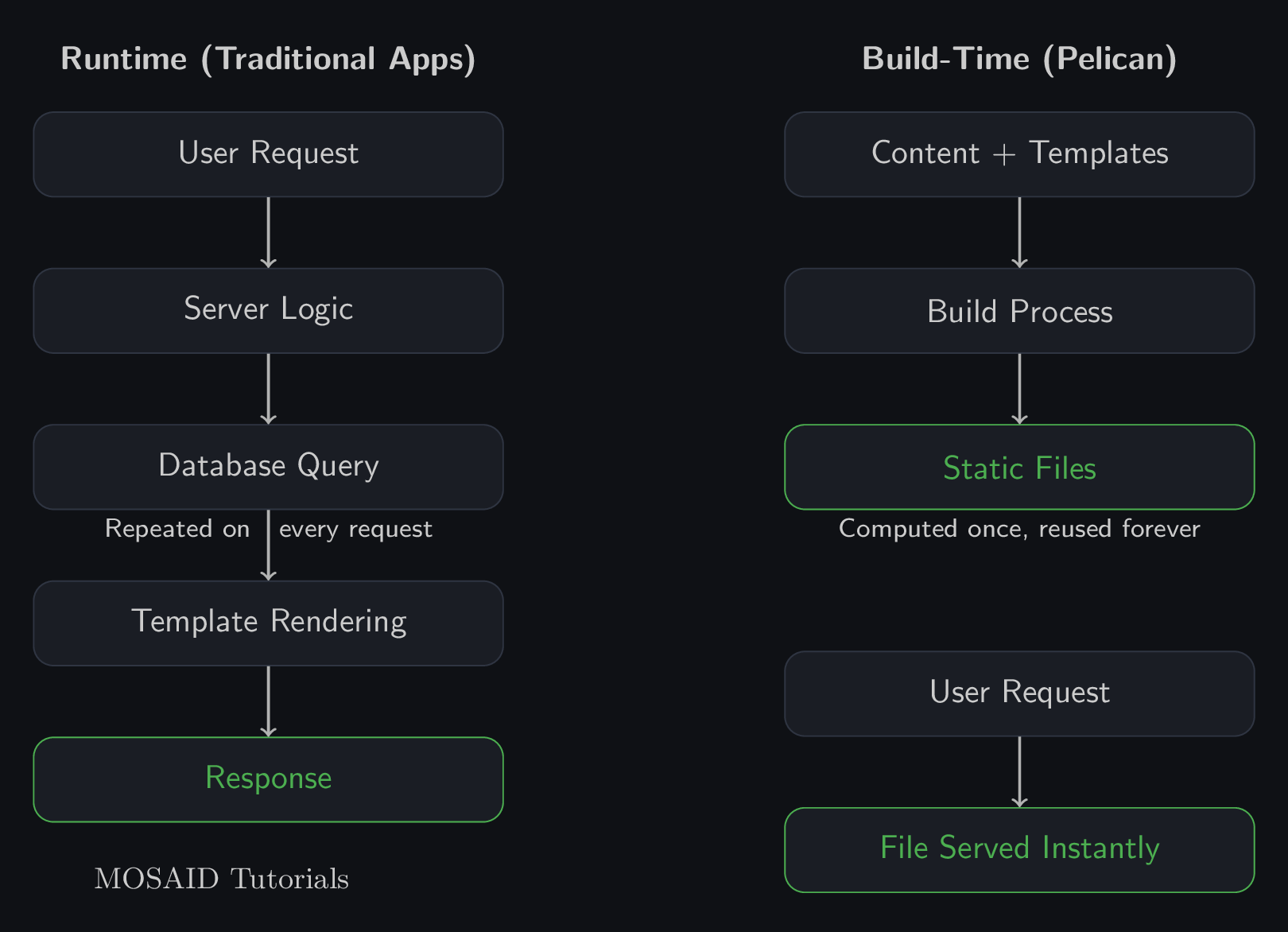Select the green Response box
Screen dimensions: 1288x932
click(268, 779)
